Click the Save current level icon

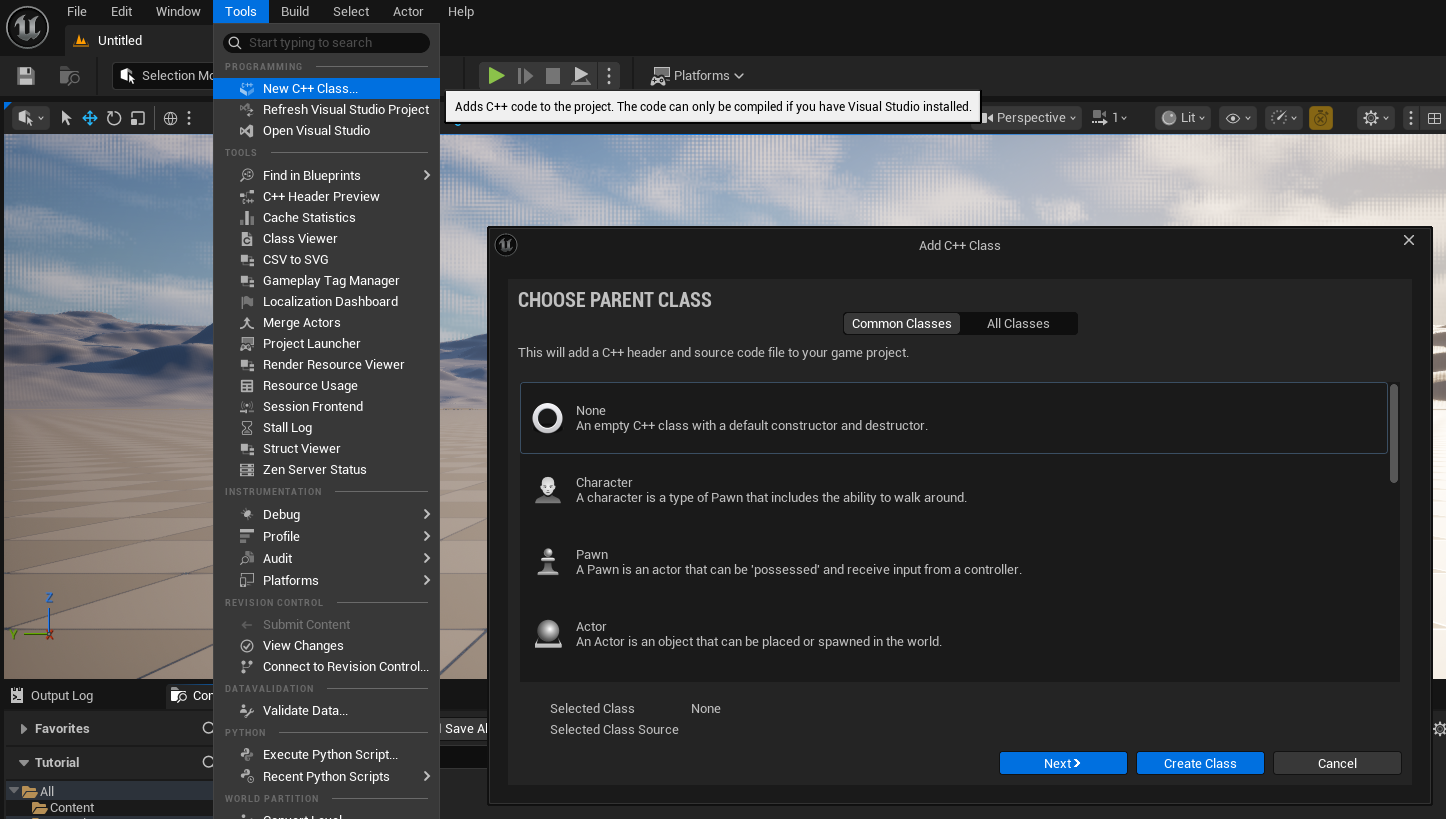click(26, 76)
